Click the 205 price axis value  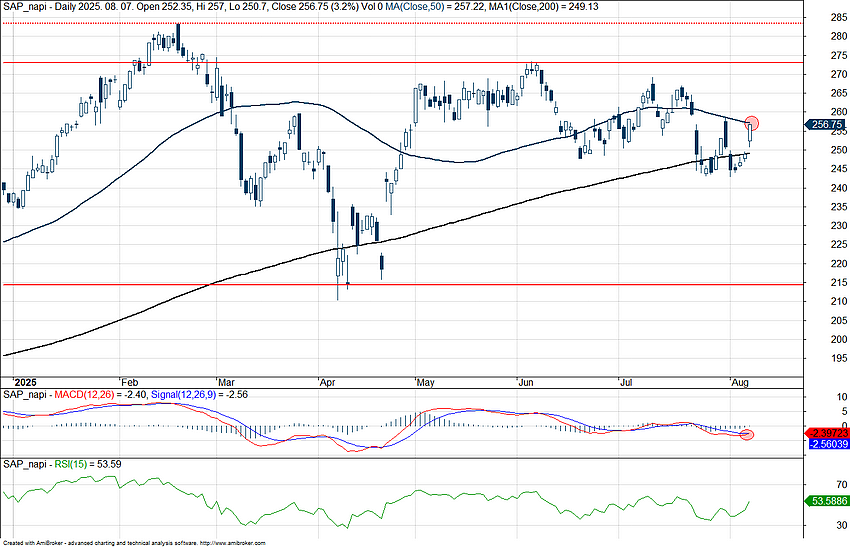point(839,320)
